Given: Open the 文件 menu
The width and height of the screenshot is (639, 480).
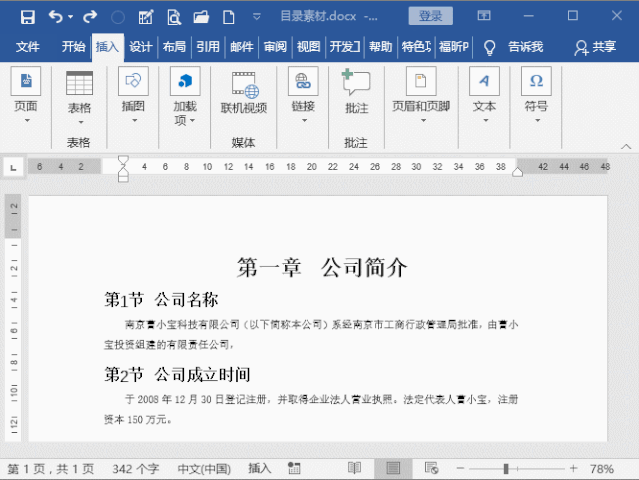Looking at the screenshot, I should [x=28, y=46].
